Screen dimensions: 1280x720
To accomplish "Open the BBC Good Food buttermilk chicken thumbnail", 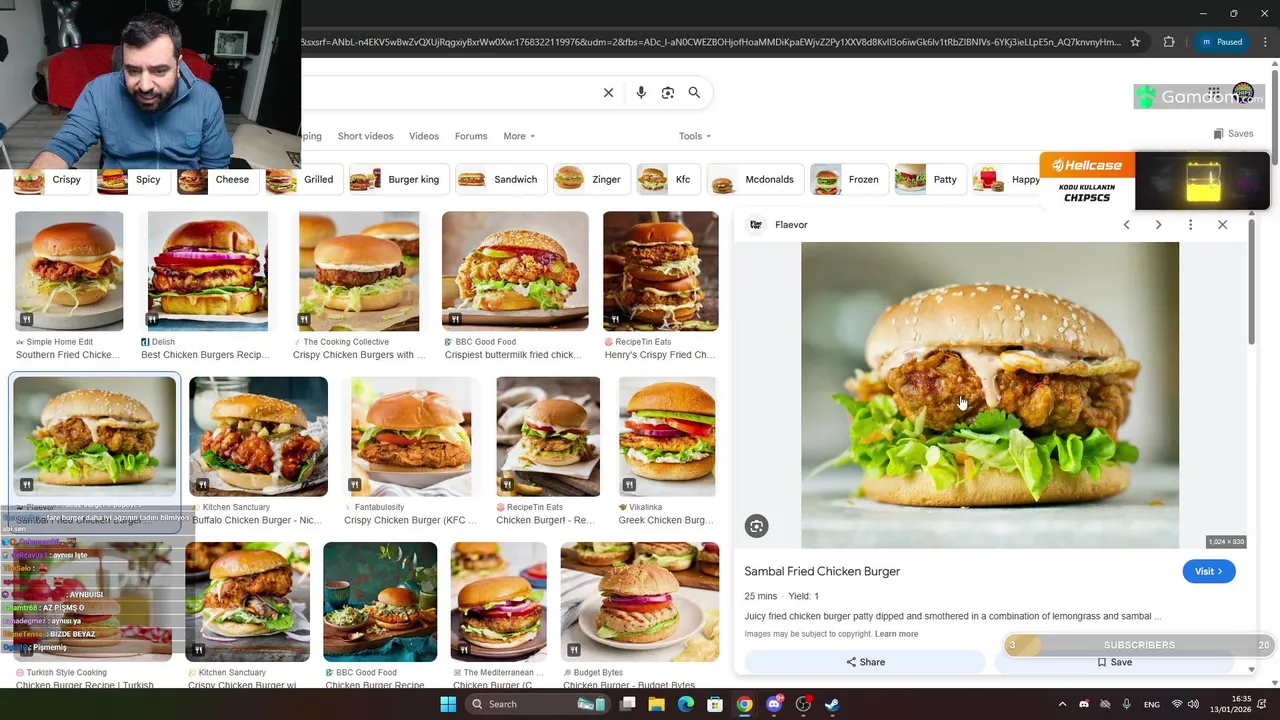I will [515, 271].
